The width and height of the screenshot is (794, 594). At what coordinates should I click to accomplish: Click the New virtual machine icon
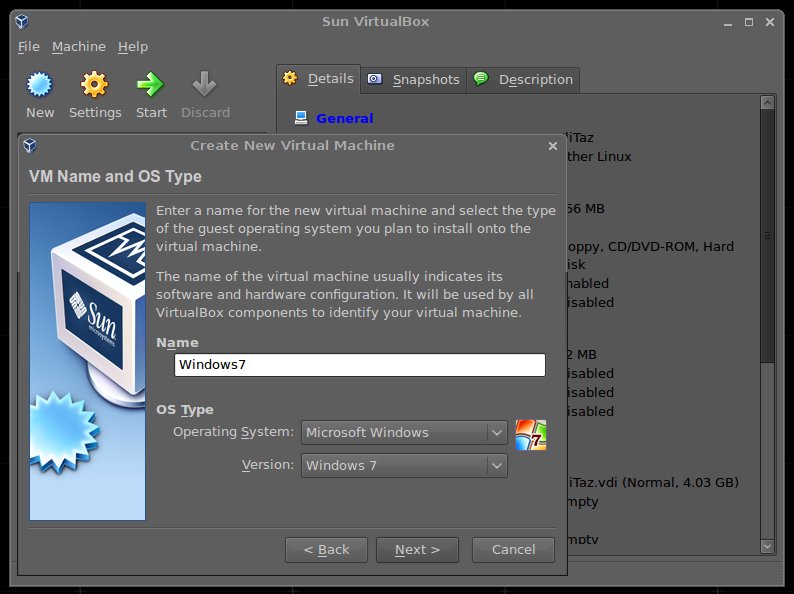39,85
